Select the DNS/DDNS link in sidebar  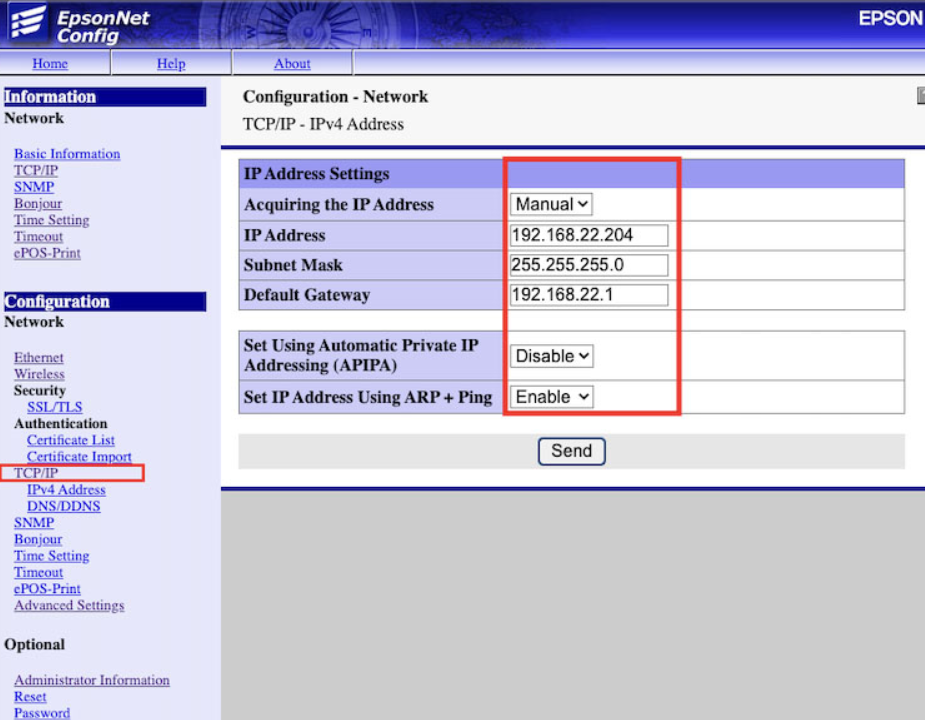pyautogui.click(x=63, y=506)
